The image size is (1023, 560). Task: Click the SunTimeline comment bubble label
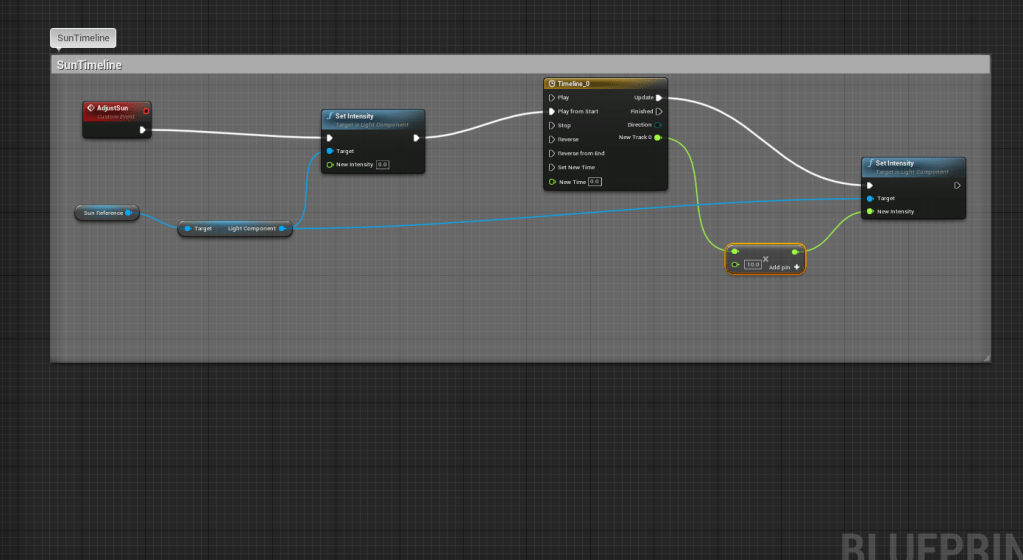coord(83,38)
